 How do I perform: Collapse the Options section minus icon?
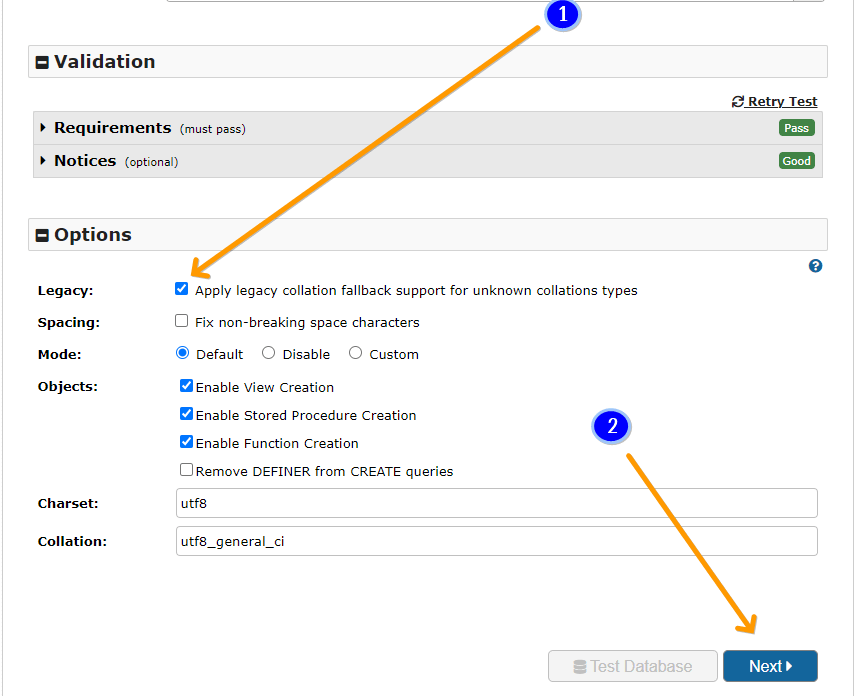[x=42, y=236]
